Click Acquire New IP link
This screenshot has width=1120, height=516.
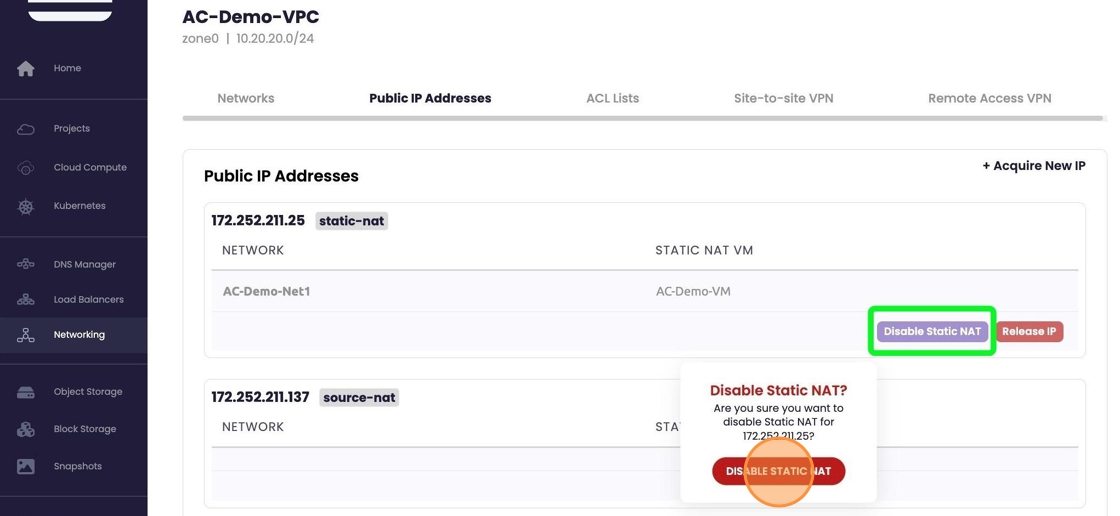1033,166
